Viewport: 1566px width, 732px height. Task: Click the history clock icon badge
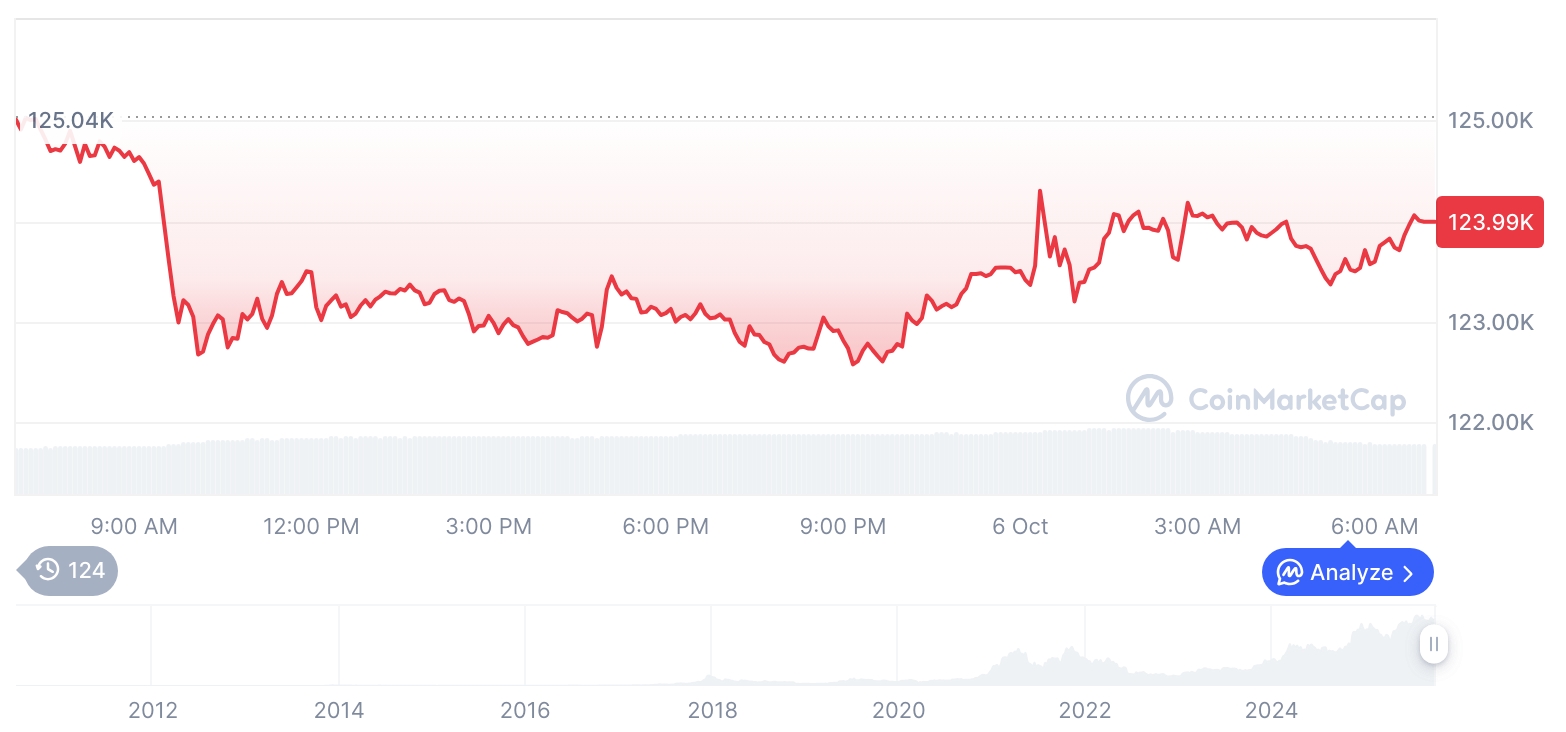[48, 571]
